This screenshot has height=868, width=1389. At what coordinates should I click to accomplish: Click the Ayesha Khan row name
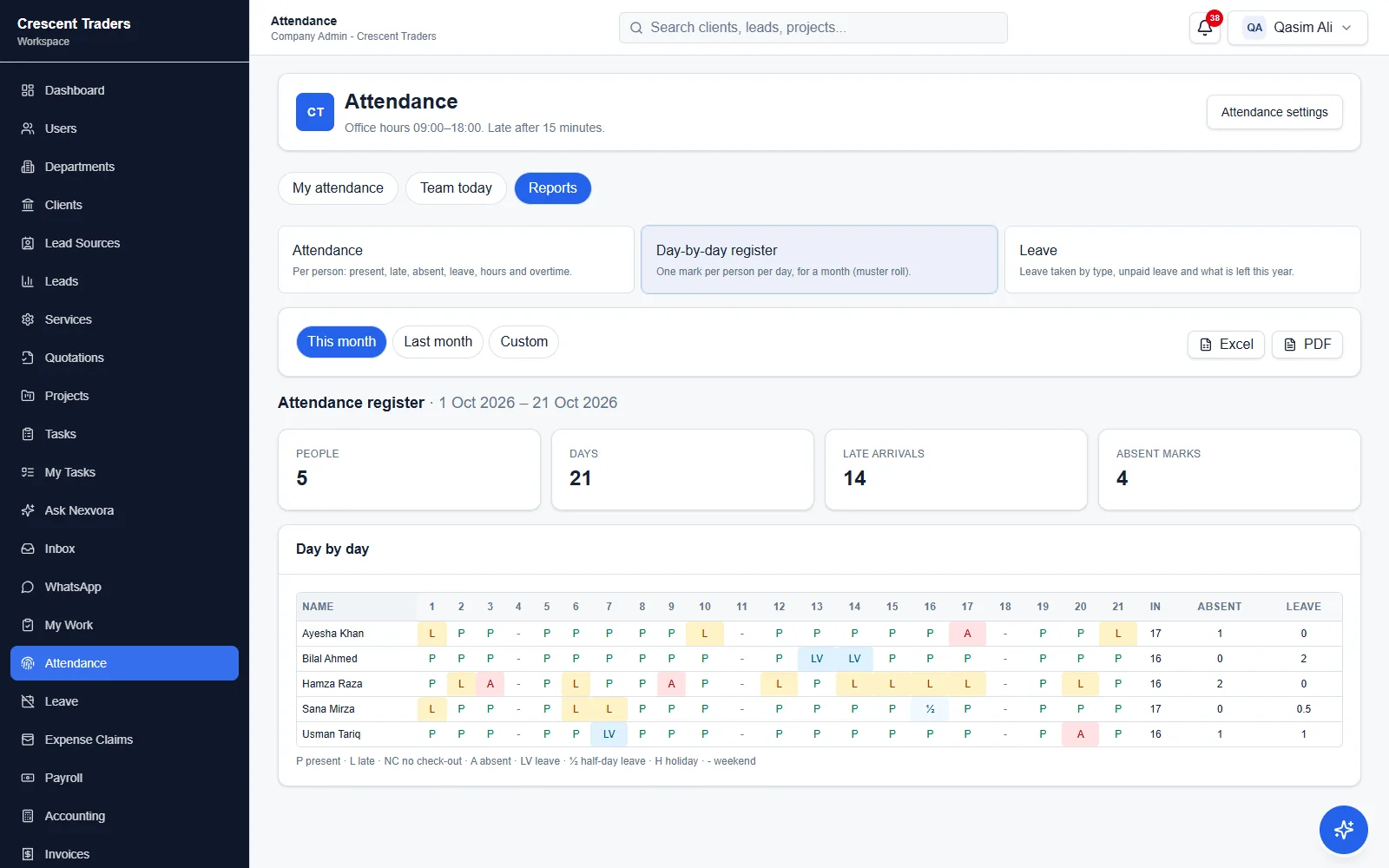point(332,634)
